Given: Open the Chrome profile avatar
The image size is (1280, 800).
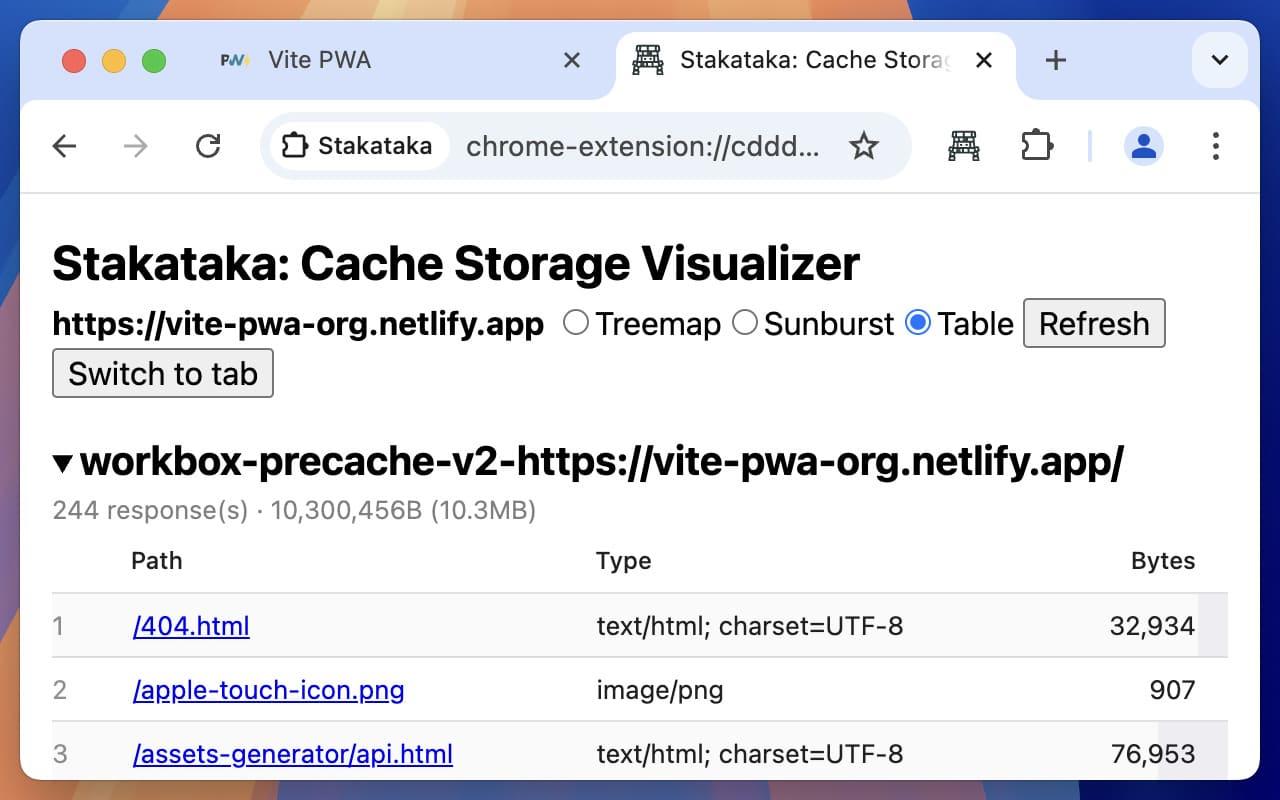Looking at the screenshot, I should tap(1143, 147).
